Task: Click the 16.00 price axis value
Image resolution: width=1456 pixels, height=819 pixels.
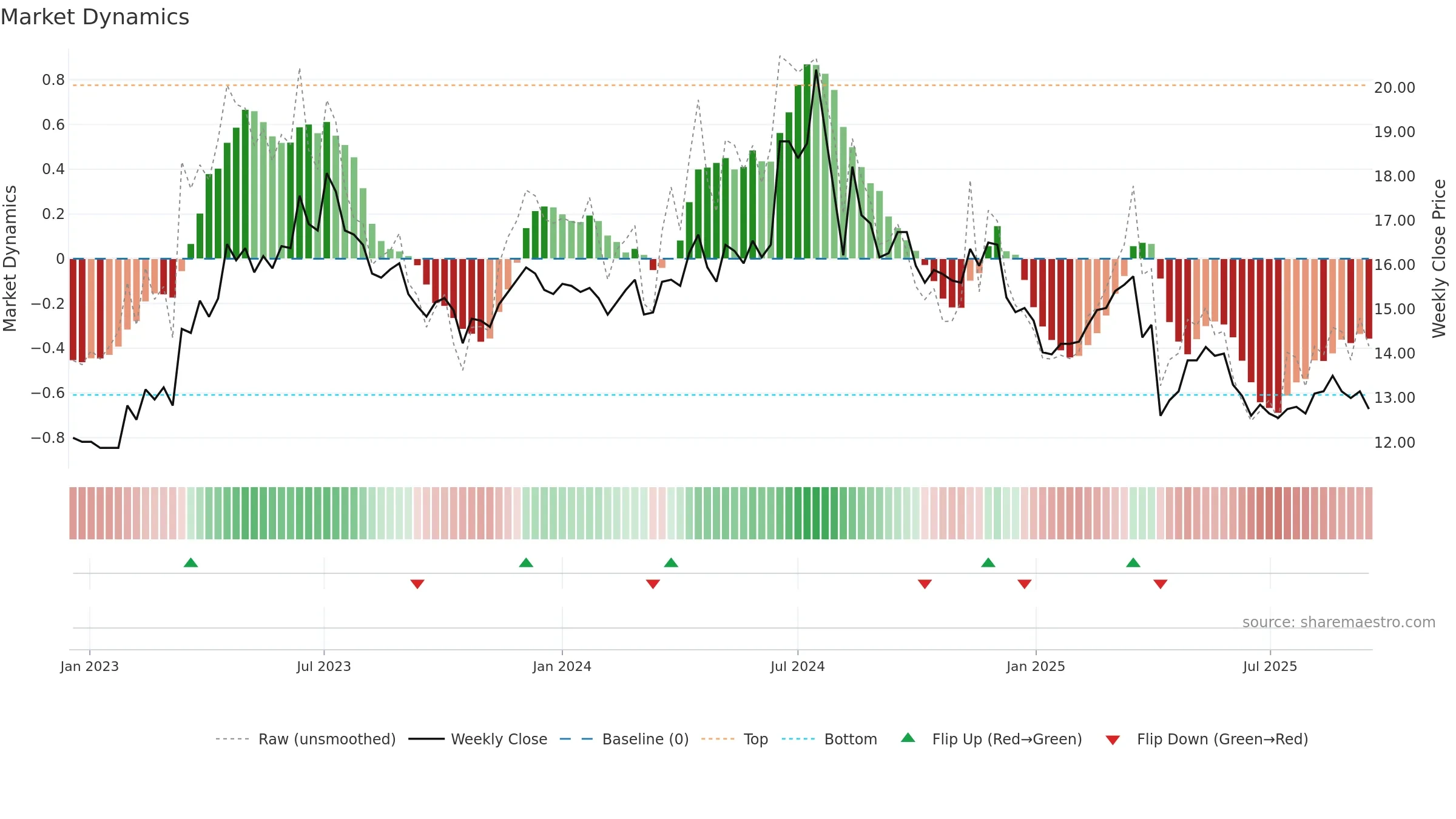Action: point(1395,265)
